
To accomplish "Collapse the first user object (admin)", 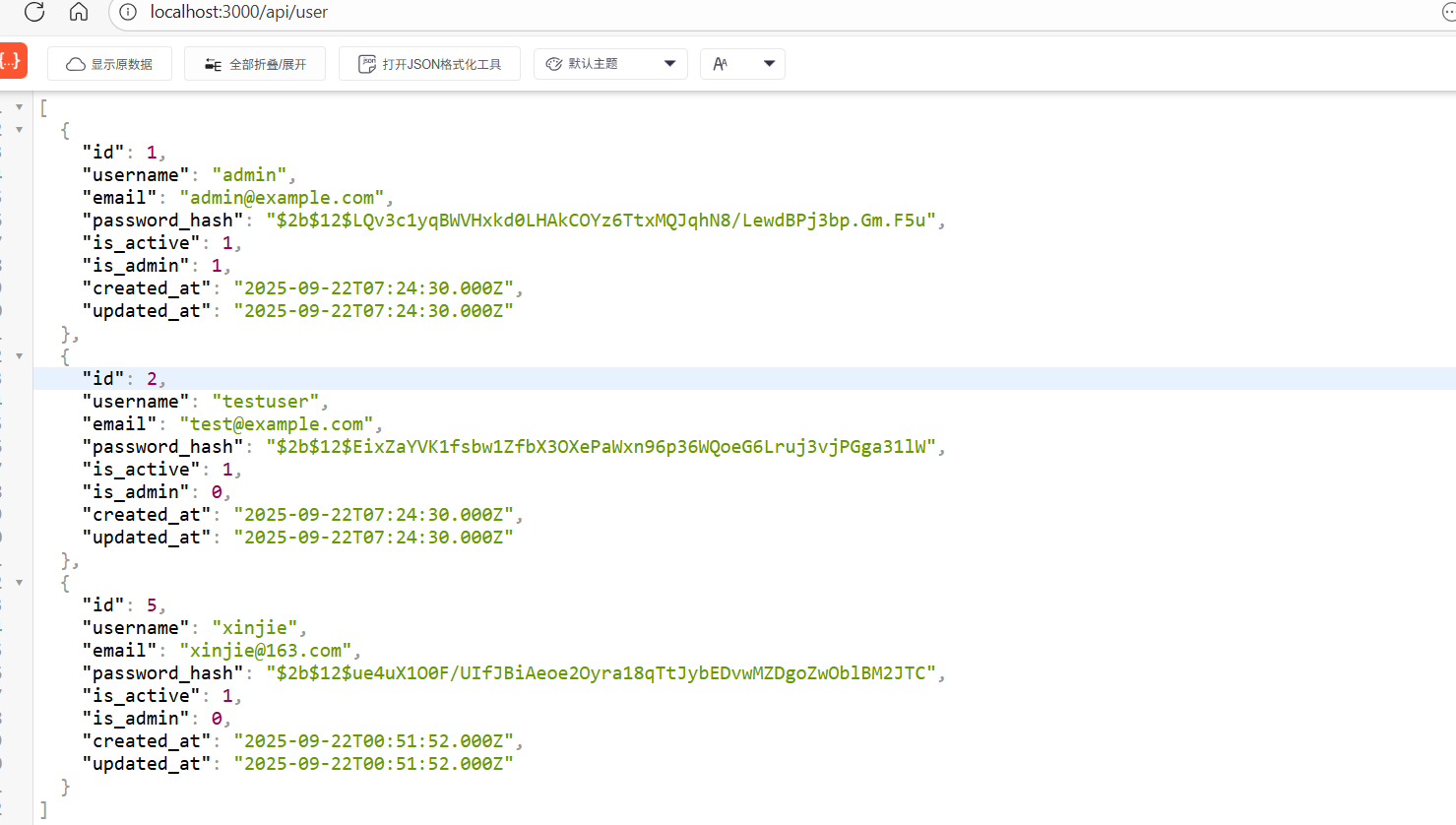I will pos(19,130).
